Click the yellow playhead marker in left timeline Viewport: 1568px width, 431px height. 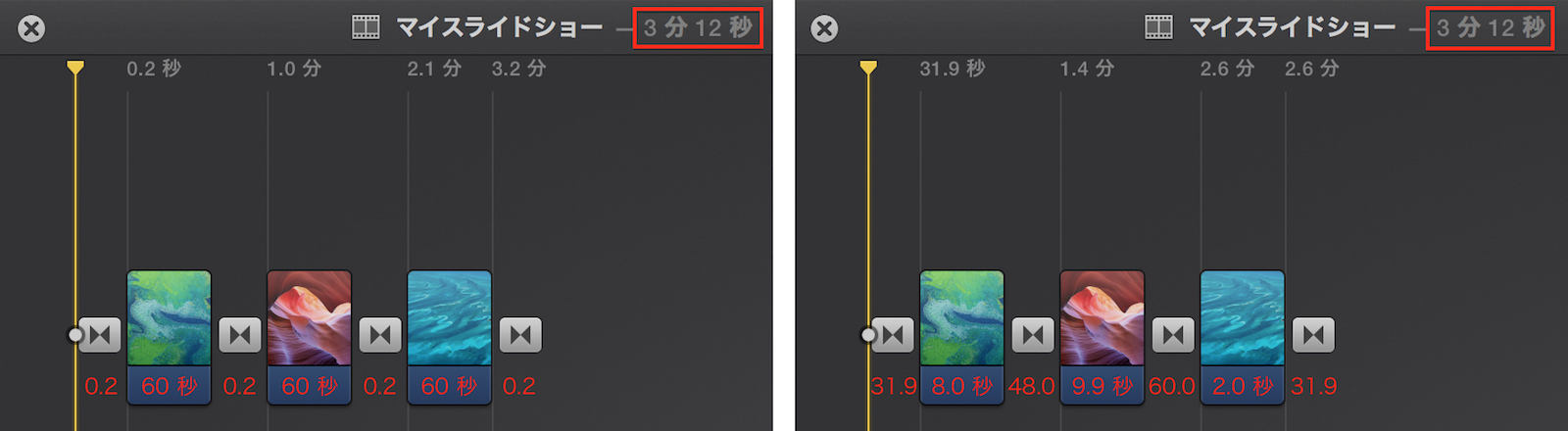(75, 68)
